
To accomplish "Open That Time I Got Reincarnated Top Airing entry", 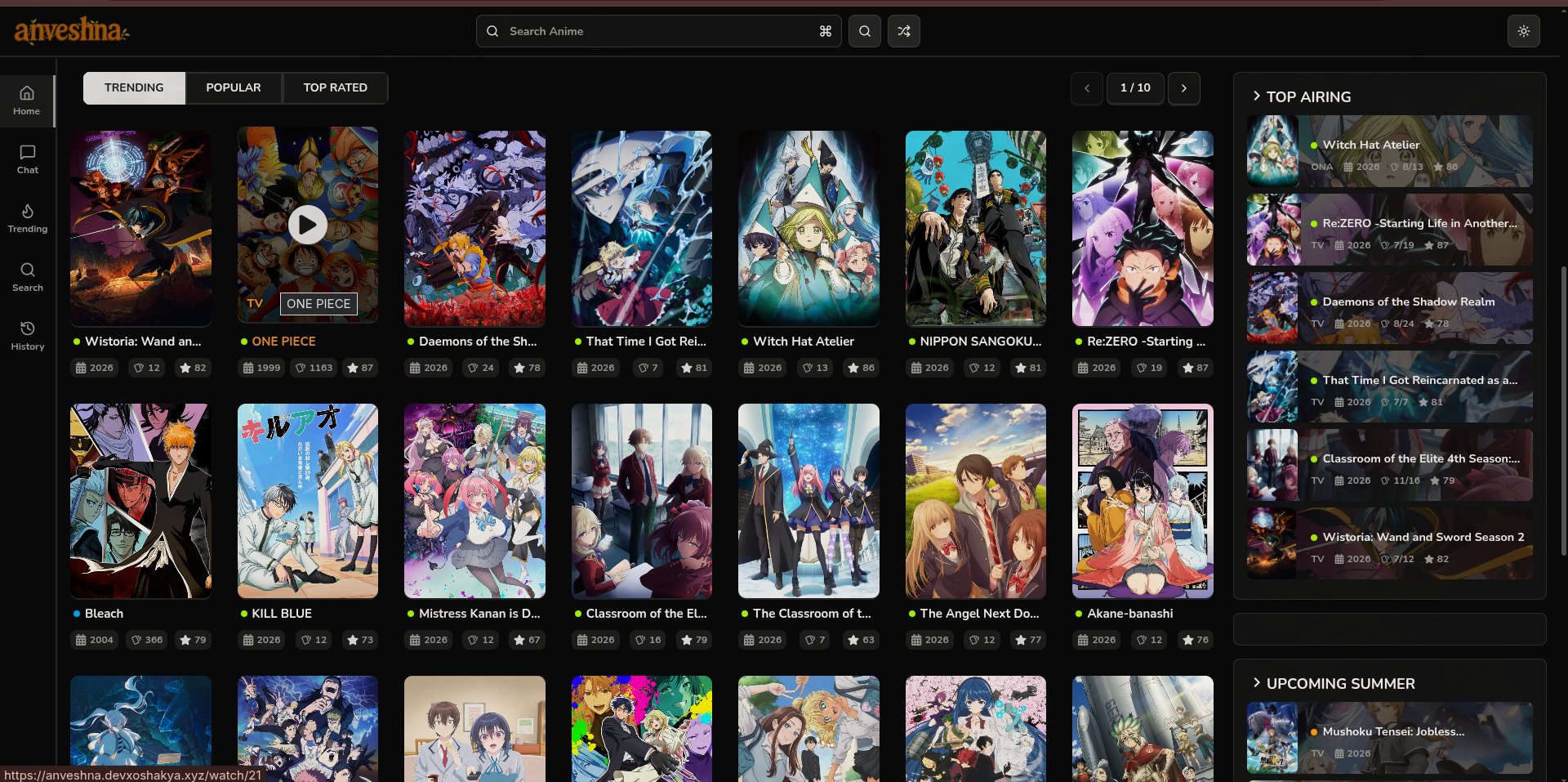I will point(1389,387).
